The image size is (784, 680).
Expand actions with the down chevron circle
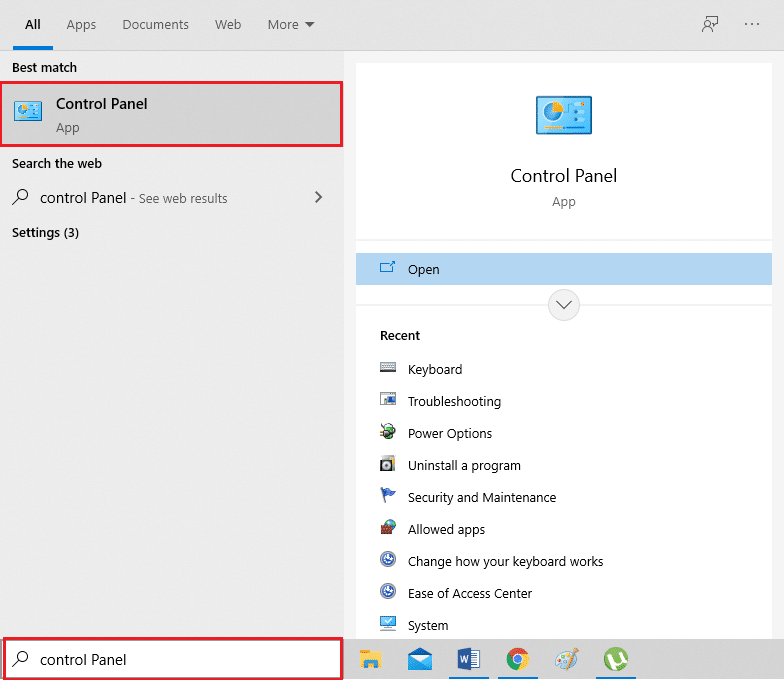(564, 305)
